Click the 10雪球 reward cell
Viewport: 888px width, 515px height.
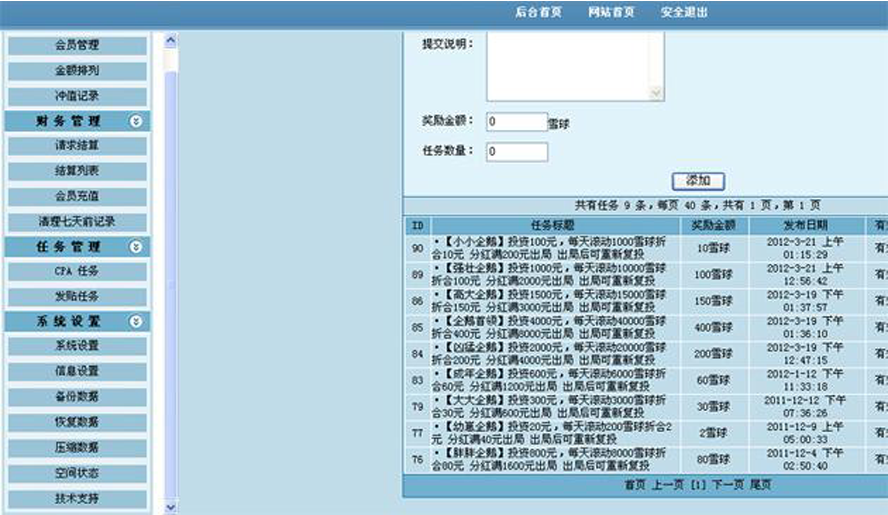click(x=714, y=248)
